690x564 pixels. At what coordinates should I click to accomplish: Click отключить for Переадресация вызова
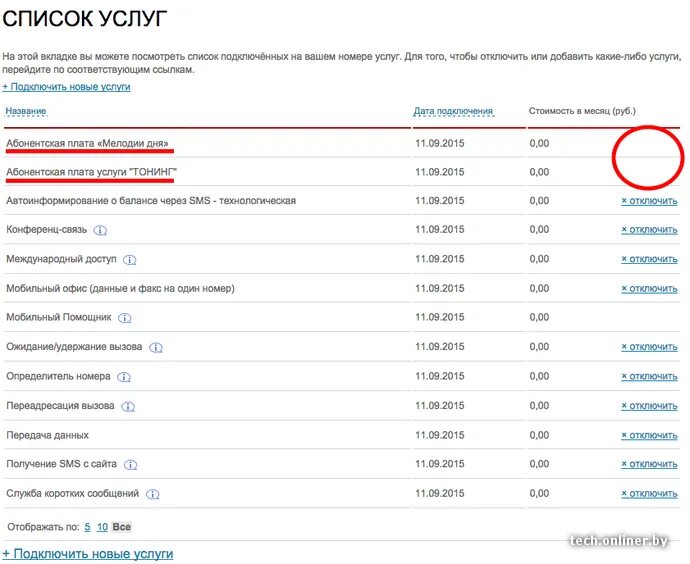pos(649,406)
